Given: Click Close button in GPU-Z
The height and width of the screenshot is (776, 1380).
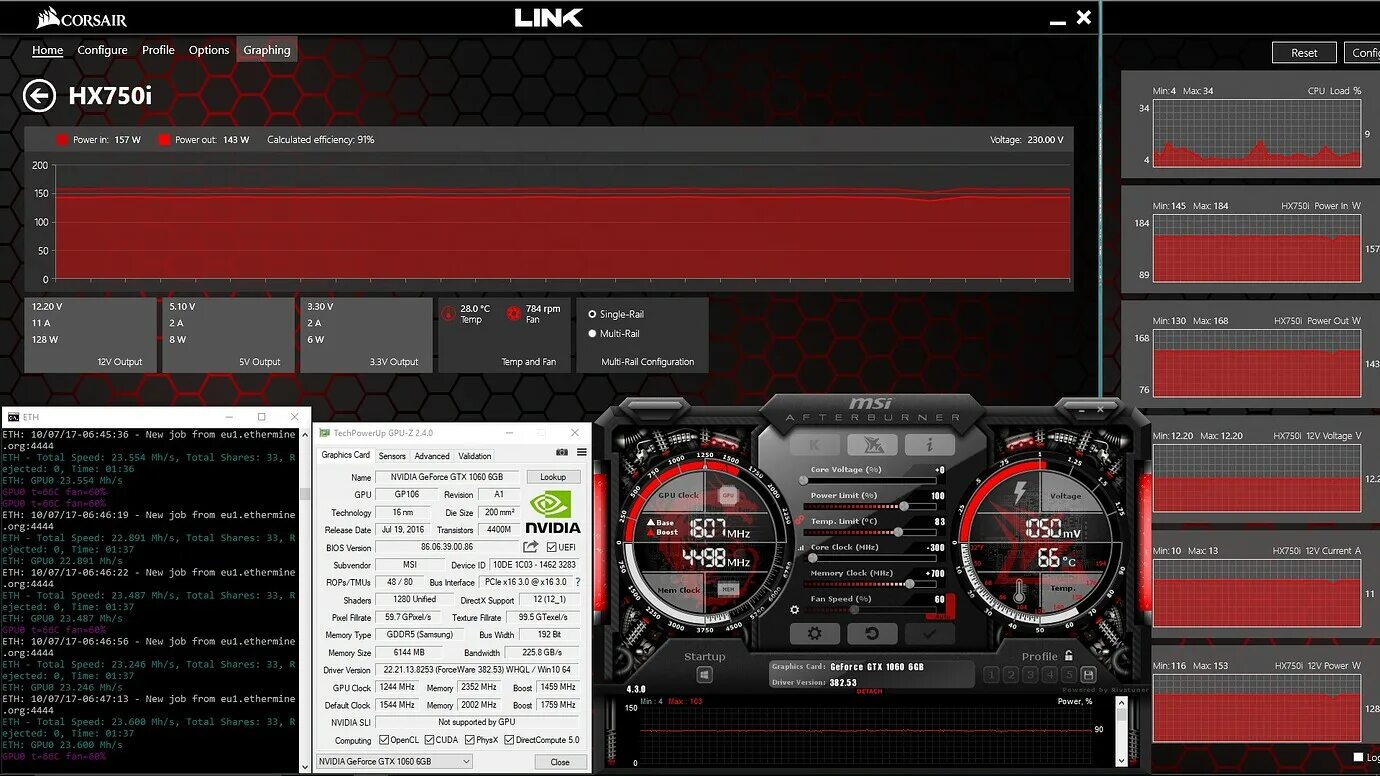Looking at the screenshot, I should point(560,762).
